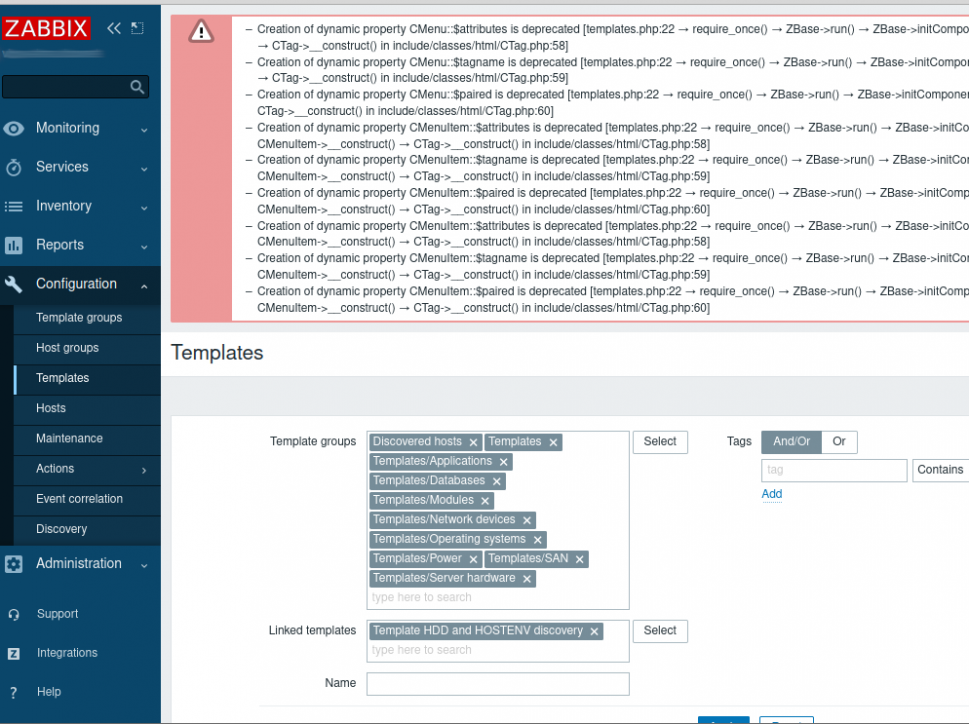Click the search magnifier icon
Screen dimensions: 969x724
coord(137,87)
